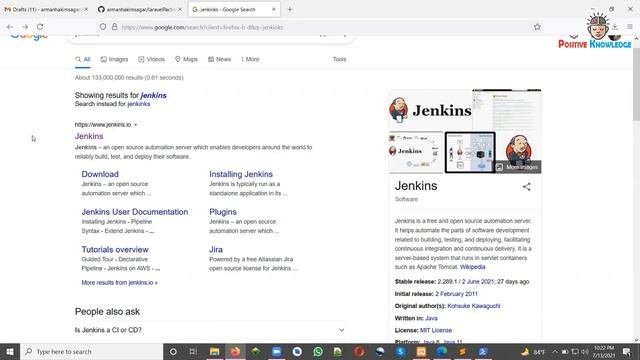Open the Jenkins User Documentation link
Image resolution: width=640 pixels, height=360 pixels.
(135, 212)
